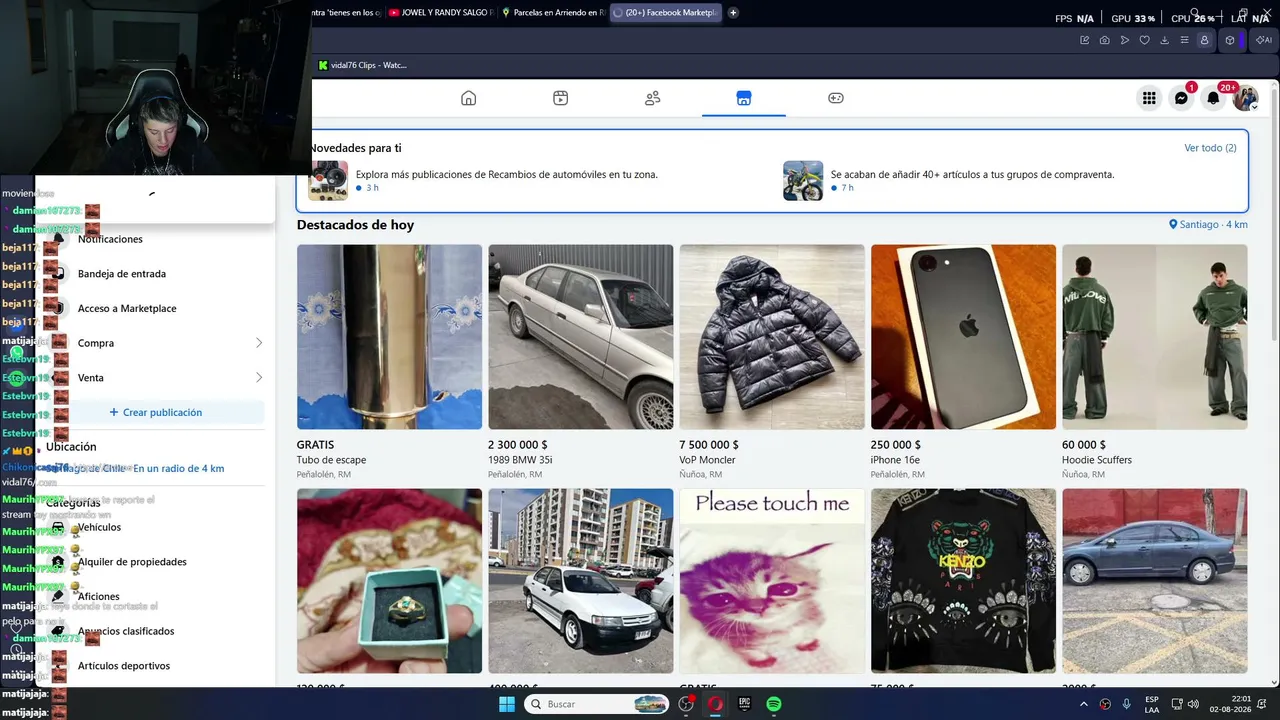Open a new browser tab
This screenshot has height=720, width=1280.
[x=733, y=13]
